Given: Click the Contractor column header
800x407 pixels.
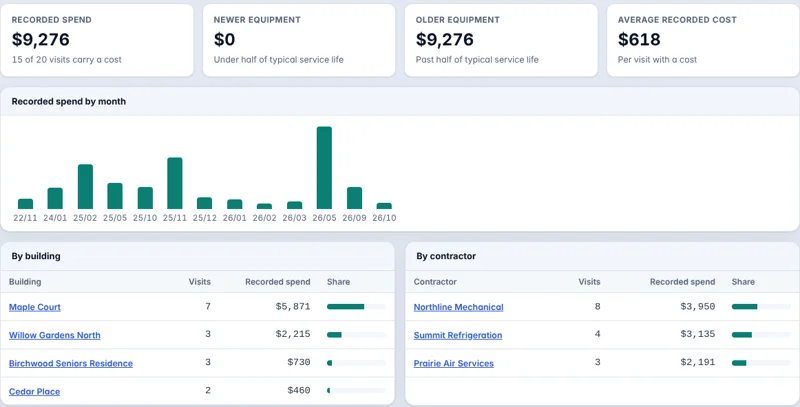Looking at the screenshot, I should click(x=435, y=282).
